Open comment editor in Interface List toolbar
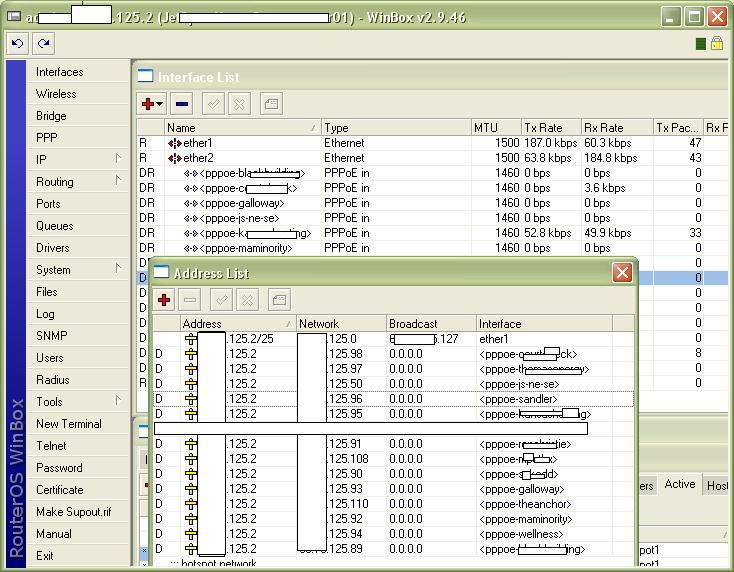Viewport: 734px width, 572px height. 271,103
